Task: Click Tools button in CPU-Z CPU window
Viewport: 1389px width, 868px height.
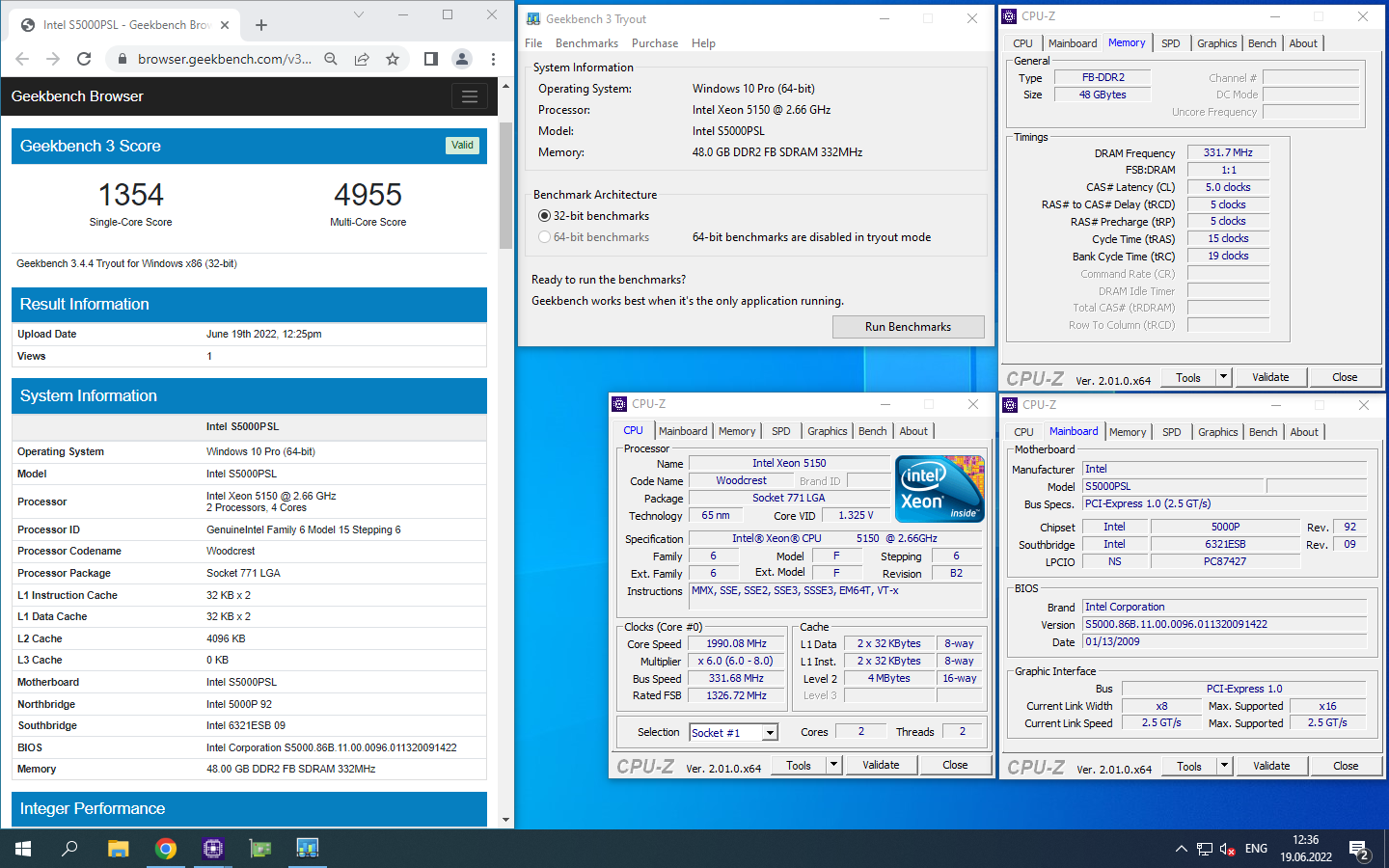Action: pyautogui.click(x=799, y=765)
